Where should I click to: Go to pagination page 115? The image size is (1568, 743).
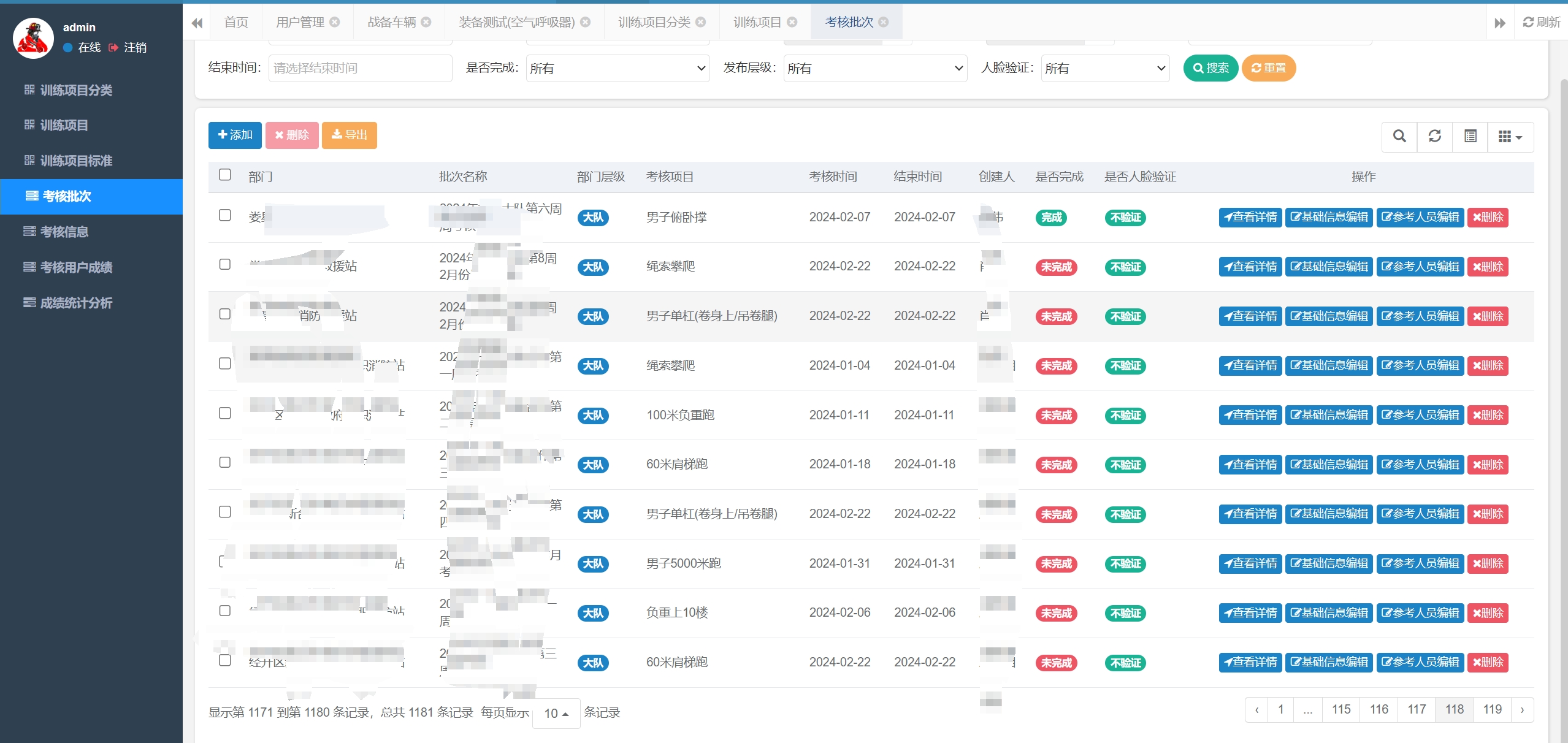1341,710
